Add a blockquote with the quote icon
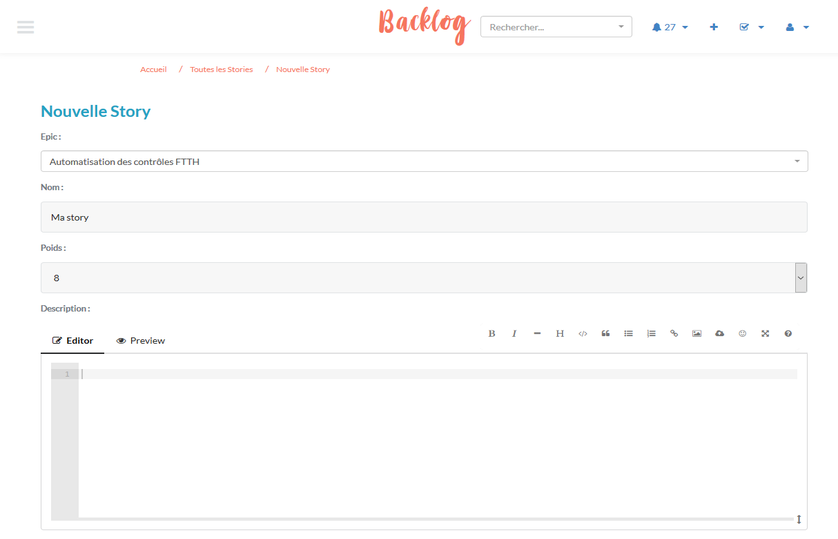The image size is (838, 539). coord(605,334)
